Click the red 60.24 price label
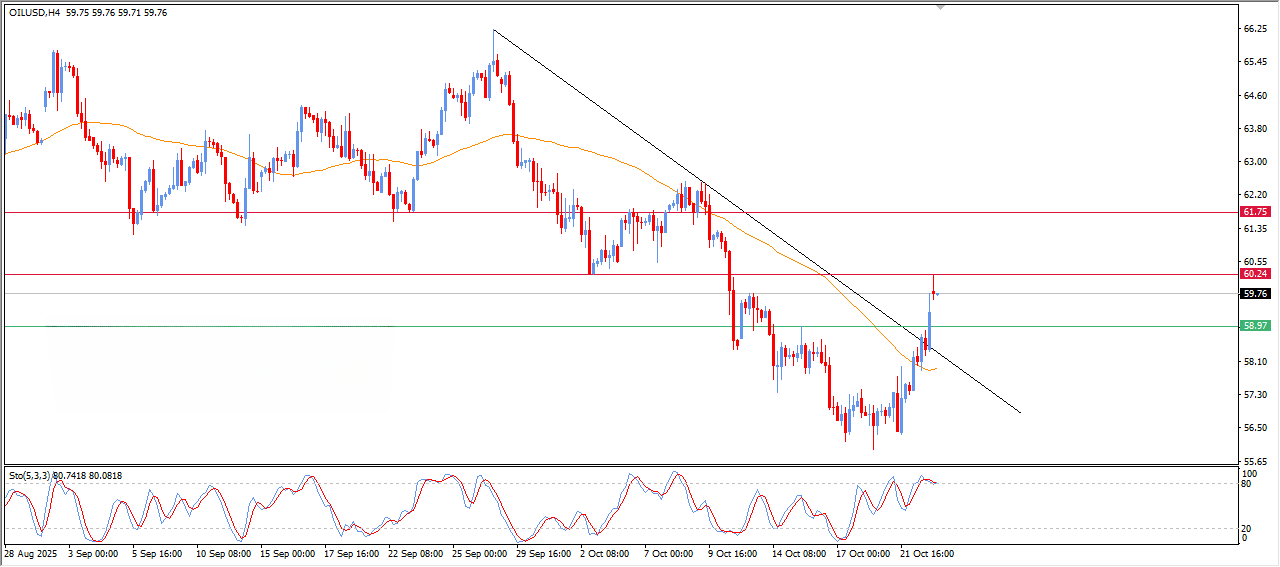The image size is (1280, 567). pos(1254,273)
